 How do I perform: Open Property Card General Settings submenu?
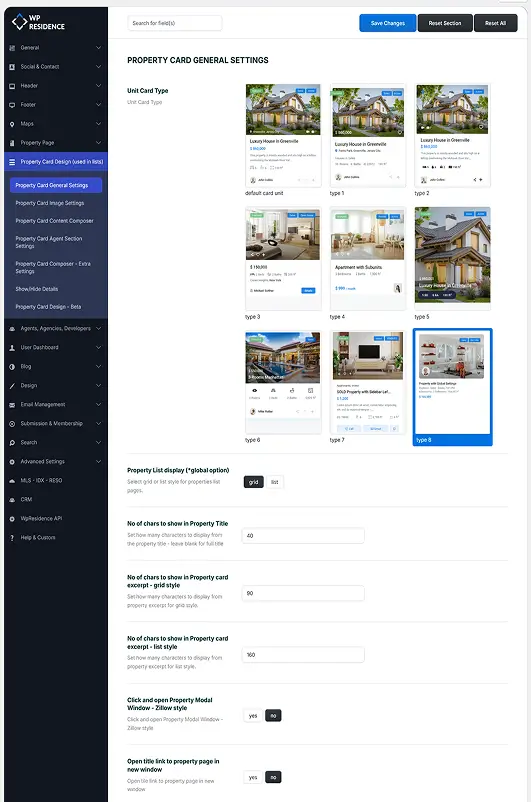[x=56, y=185]
